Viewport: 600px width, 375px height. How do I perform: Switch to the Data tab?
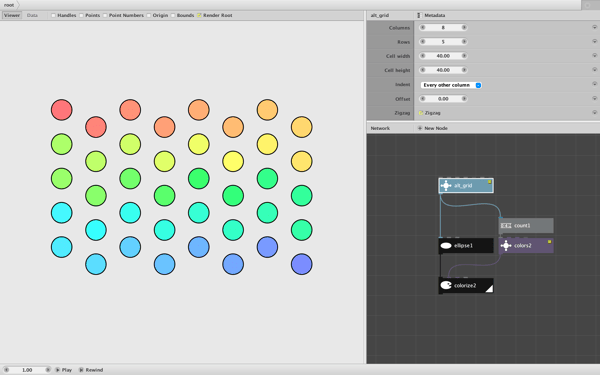pos(32,15)
